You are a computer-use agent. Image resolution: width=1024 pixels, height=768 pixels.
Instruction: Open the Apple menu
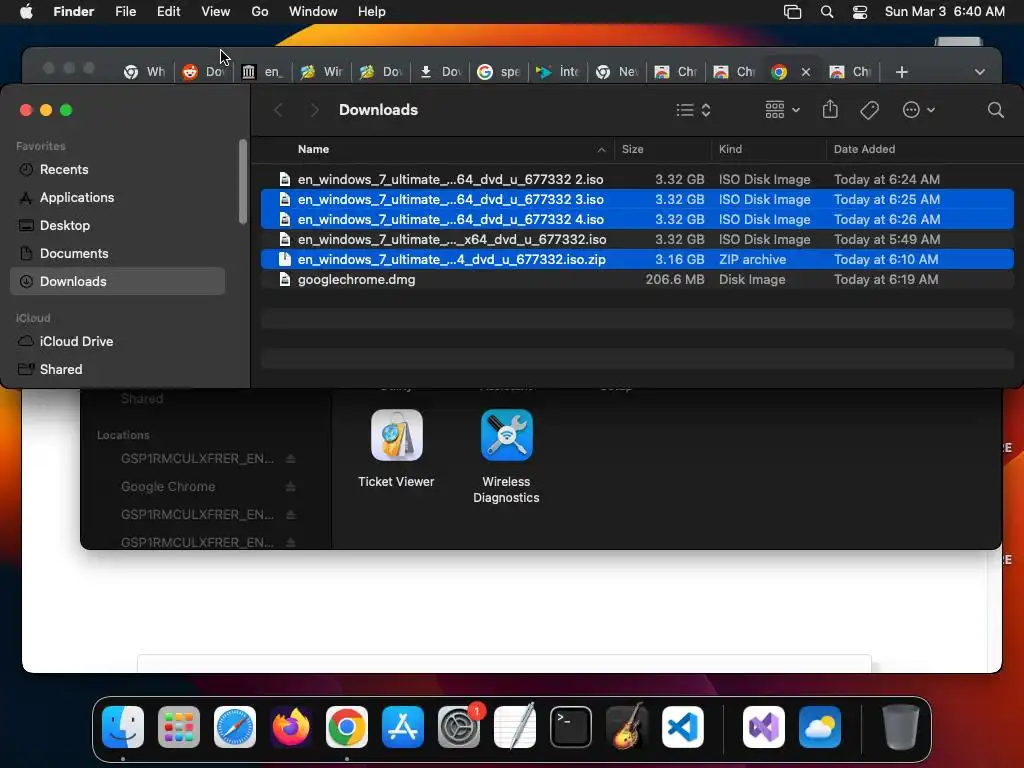point(26,12)
